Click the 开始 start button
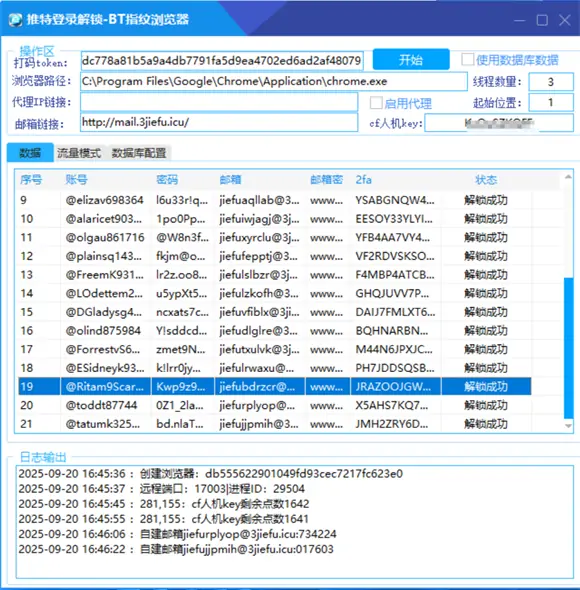The height and width of the screenshot is (590, 580). click(411, 59)
